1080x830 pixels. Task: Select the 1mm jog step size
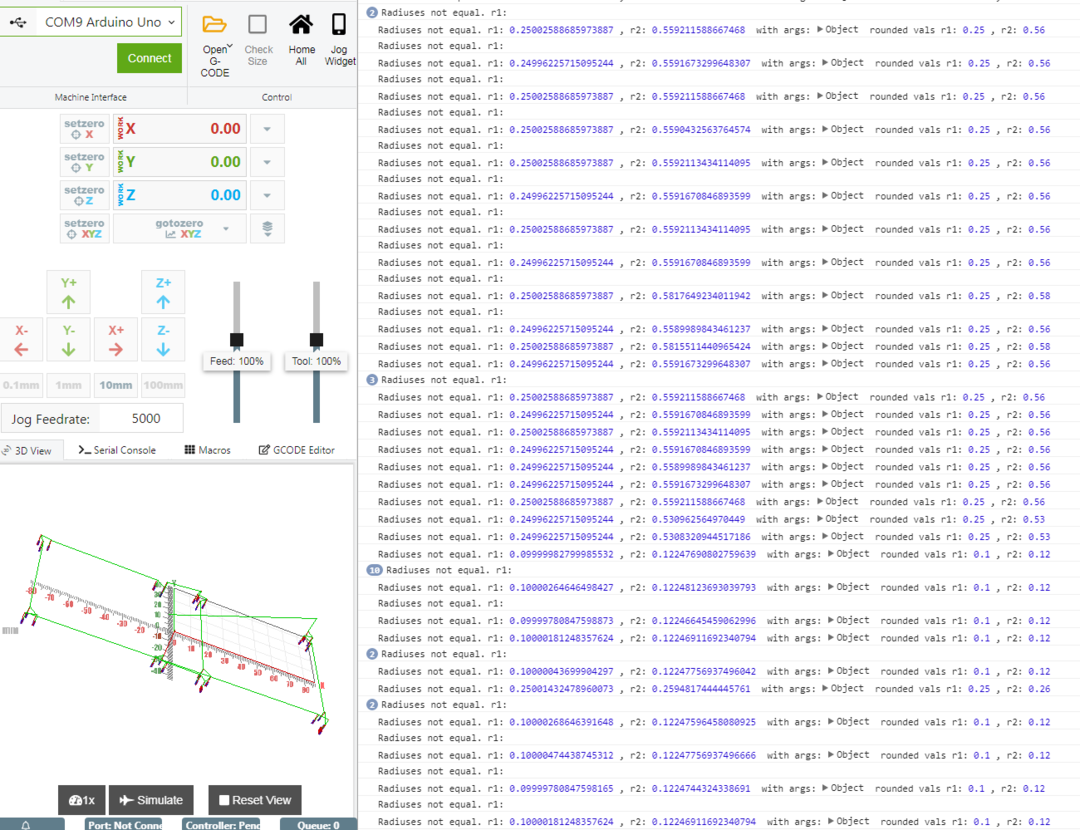[68, 385]
